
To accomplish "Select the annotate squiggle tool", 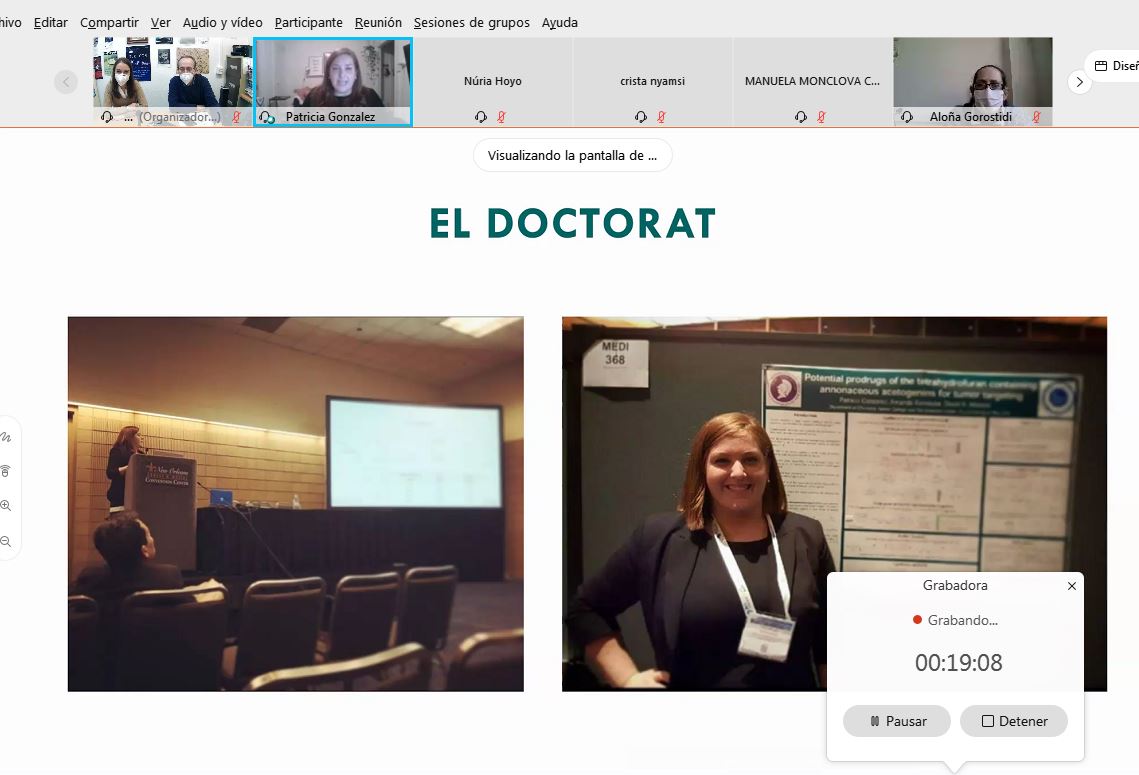I will click(x=6, y=437).
